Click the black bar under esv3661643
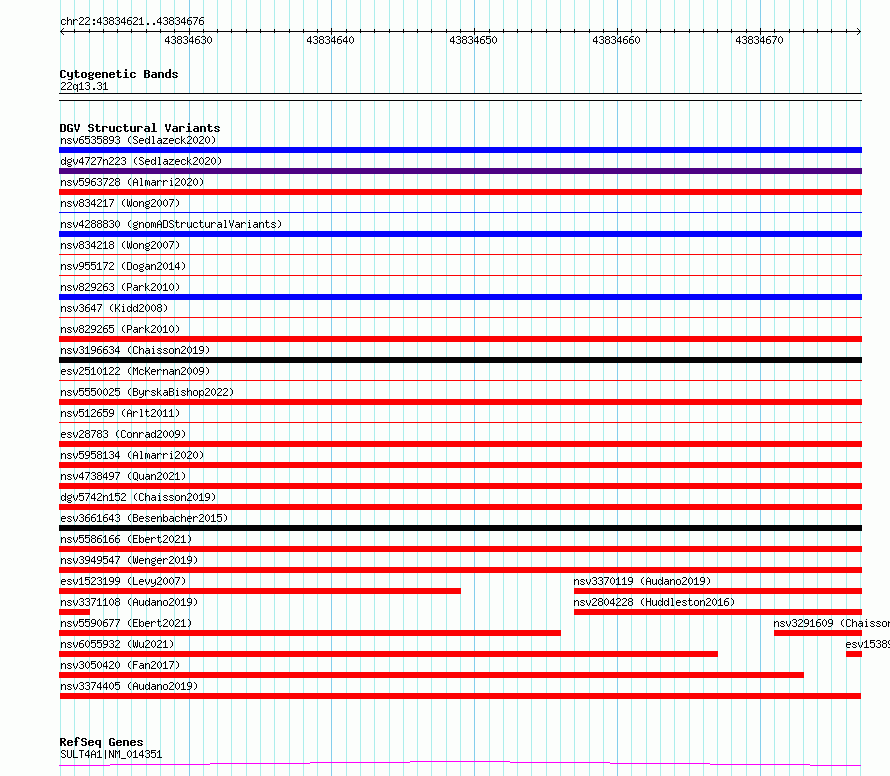Viewport: 890px width, 776px height. pos(460,528)
